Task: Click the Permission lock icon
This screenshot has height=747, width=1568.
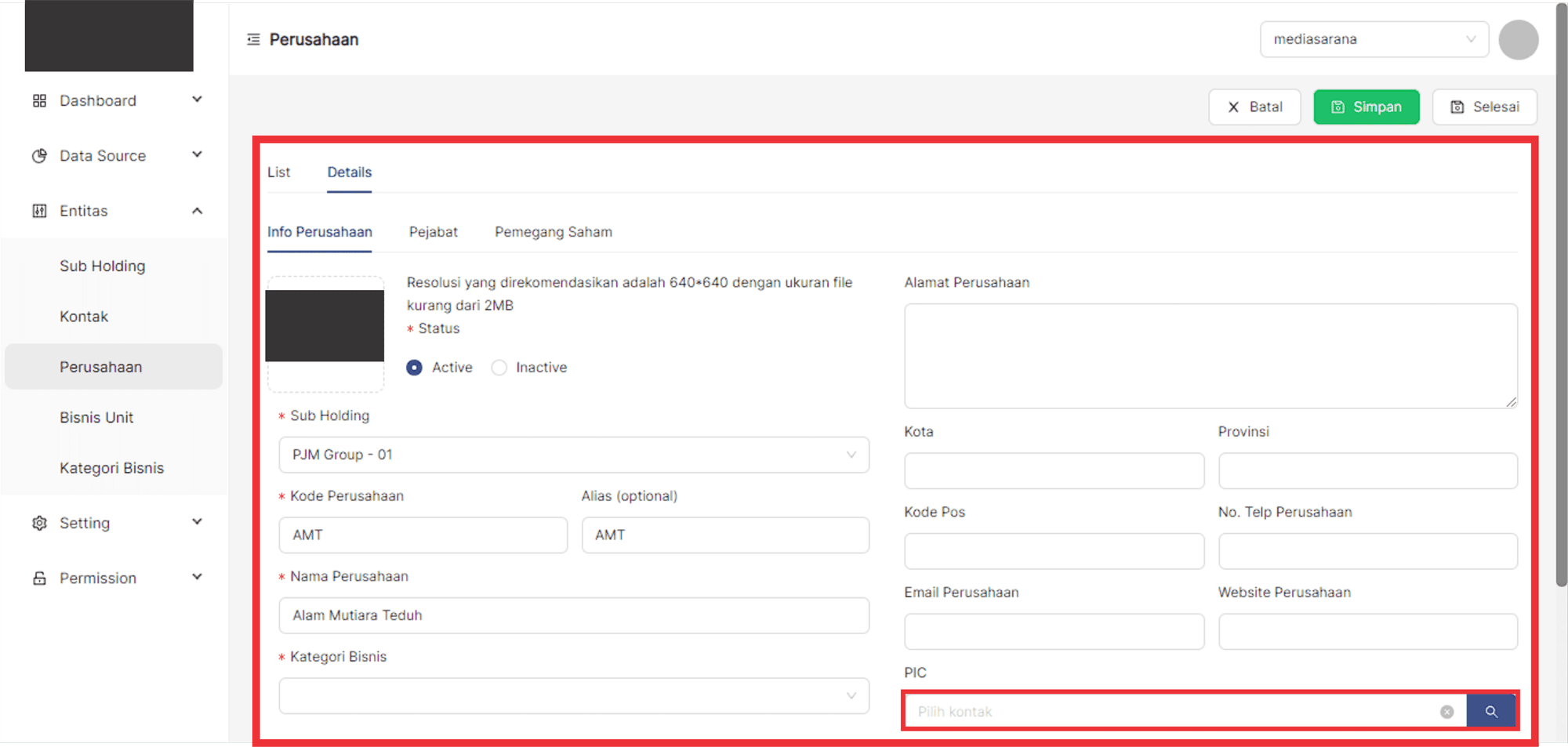Action: [x=39, y=578]
